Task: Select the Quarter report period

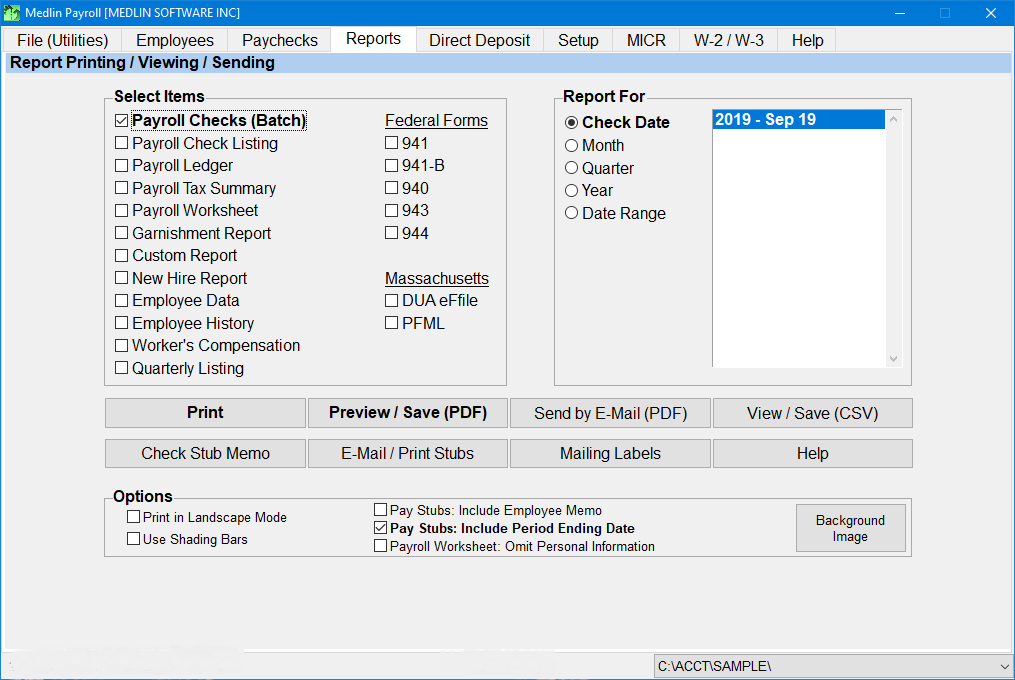Action: coord(571,168)
